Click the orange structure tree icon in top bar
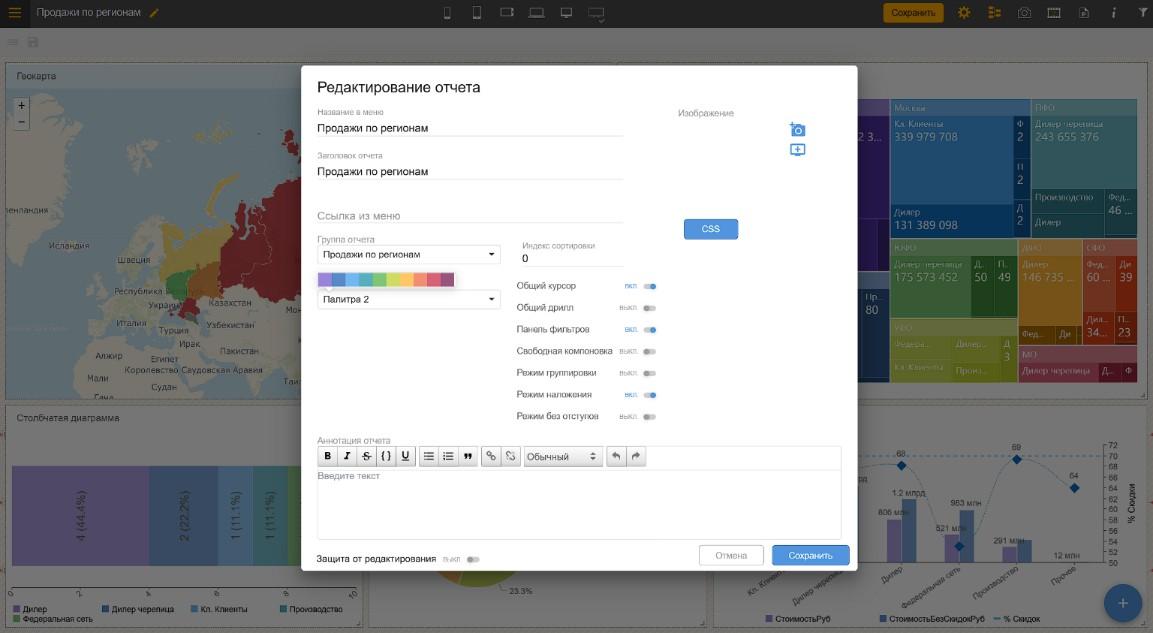Screen dimensions: 1153x633 994,12
